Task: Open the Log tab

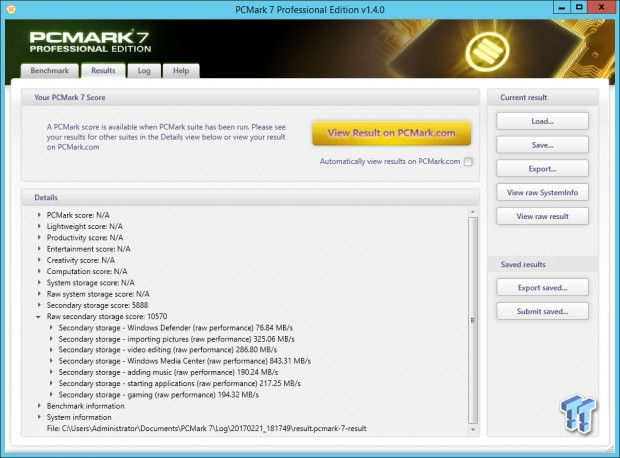Action: [x=144, y=71]
